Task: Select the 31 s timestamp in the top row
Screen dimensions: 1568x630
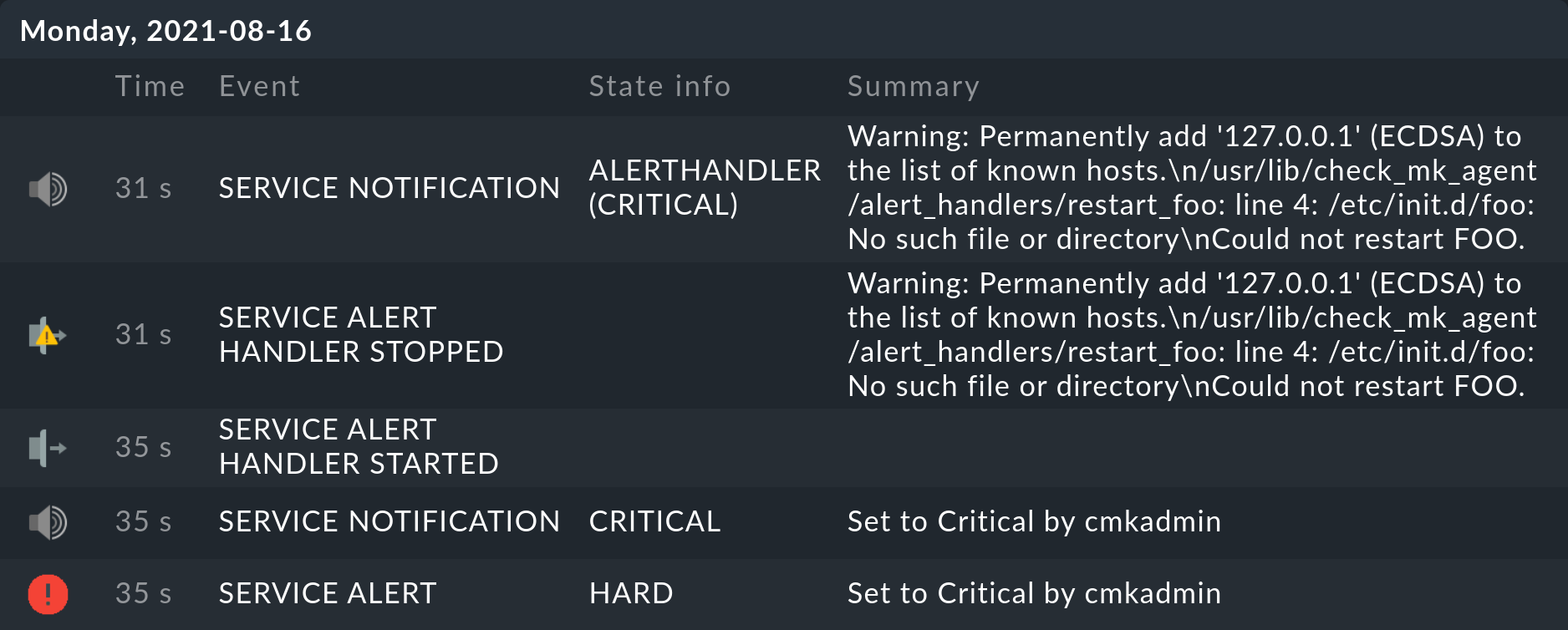Action: click(143, 190)
